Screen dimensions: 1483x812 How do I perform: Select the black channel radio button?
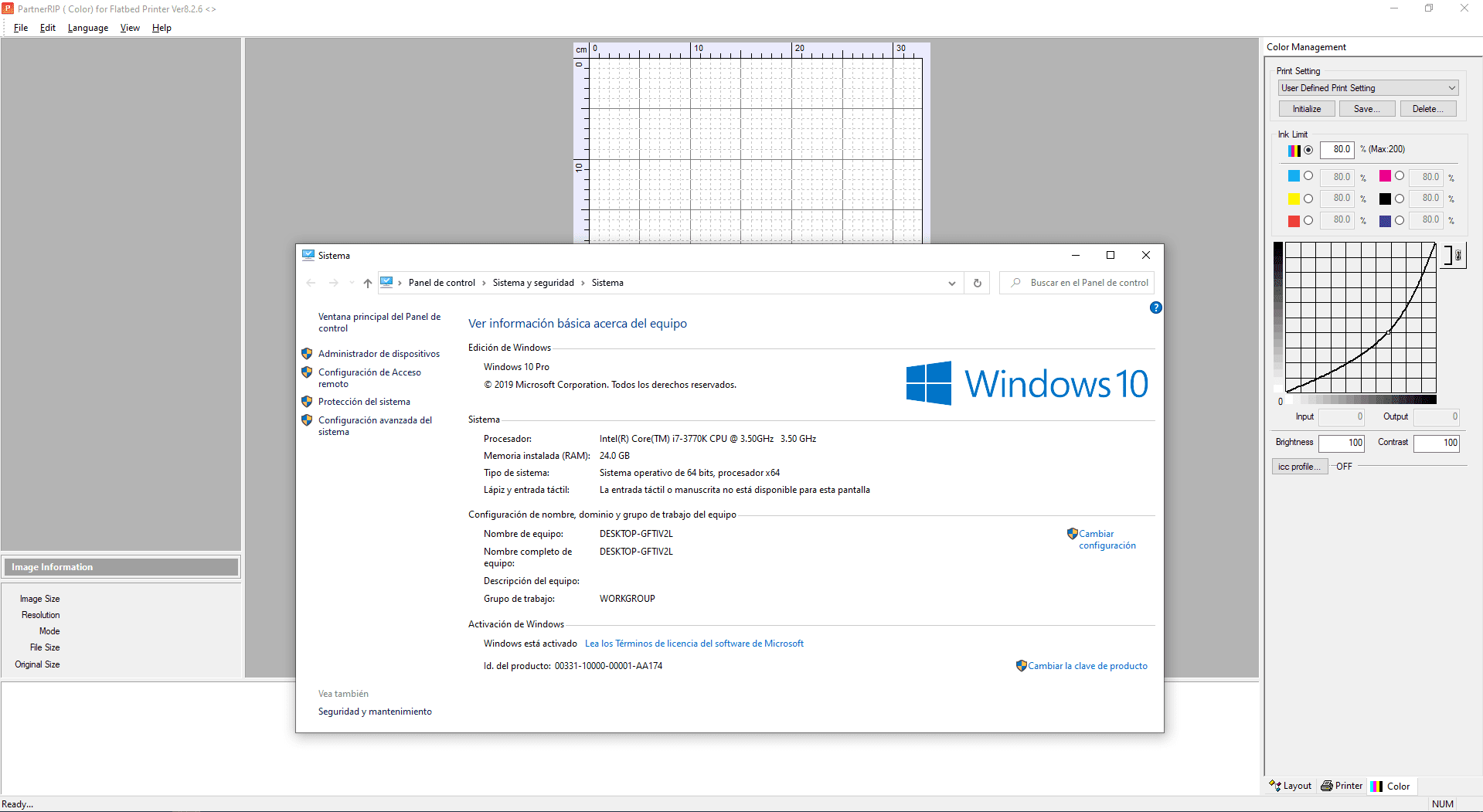(x=1400, y=199)
